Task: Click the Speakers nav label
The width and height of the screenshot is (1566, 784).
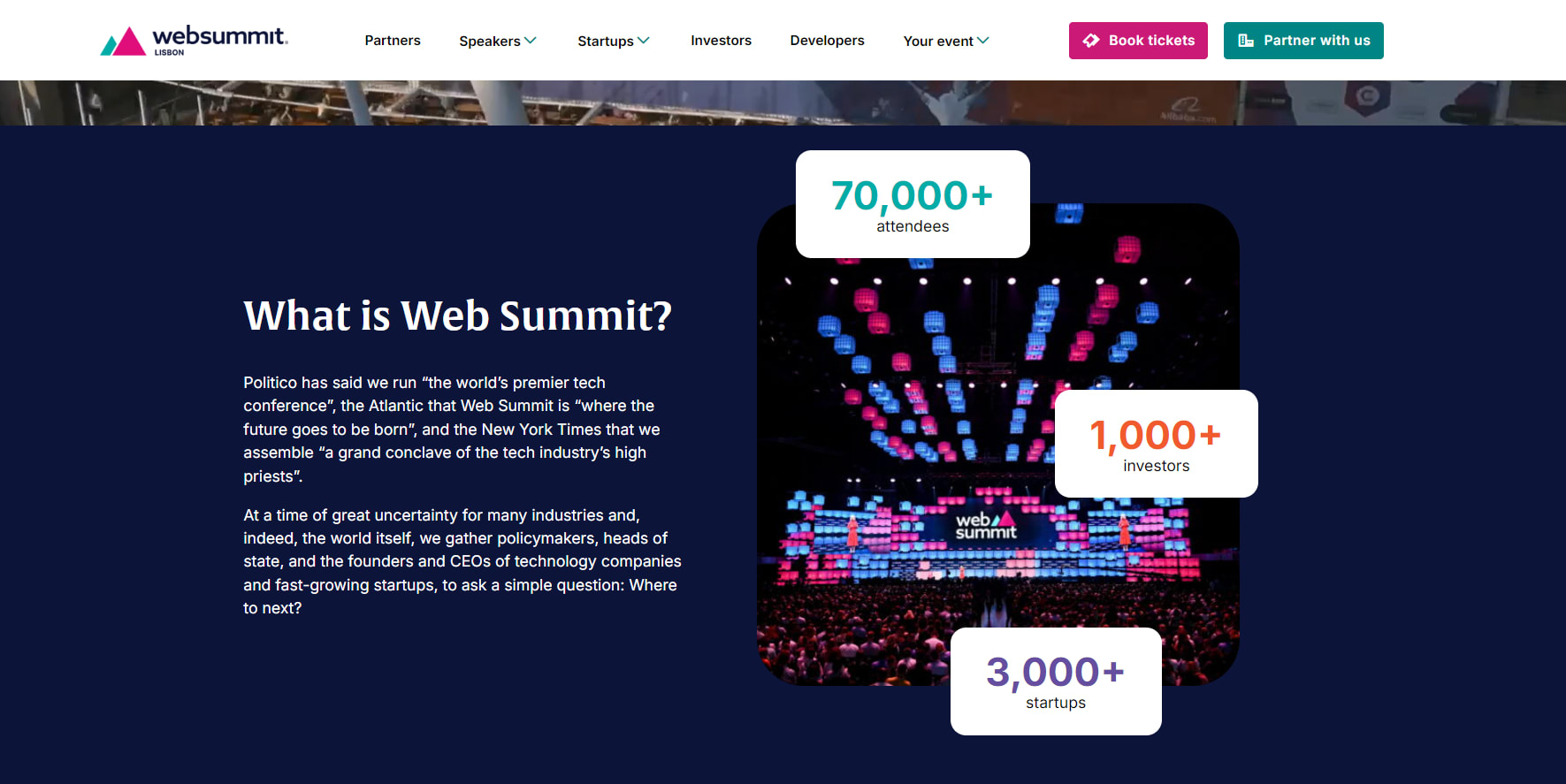Action: 490,42
